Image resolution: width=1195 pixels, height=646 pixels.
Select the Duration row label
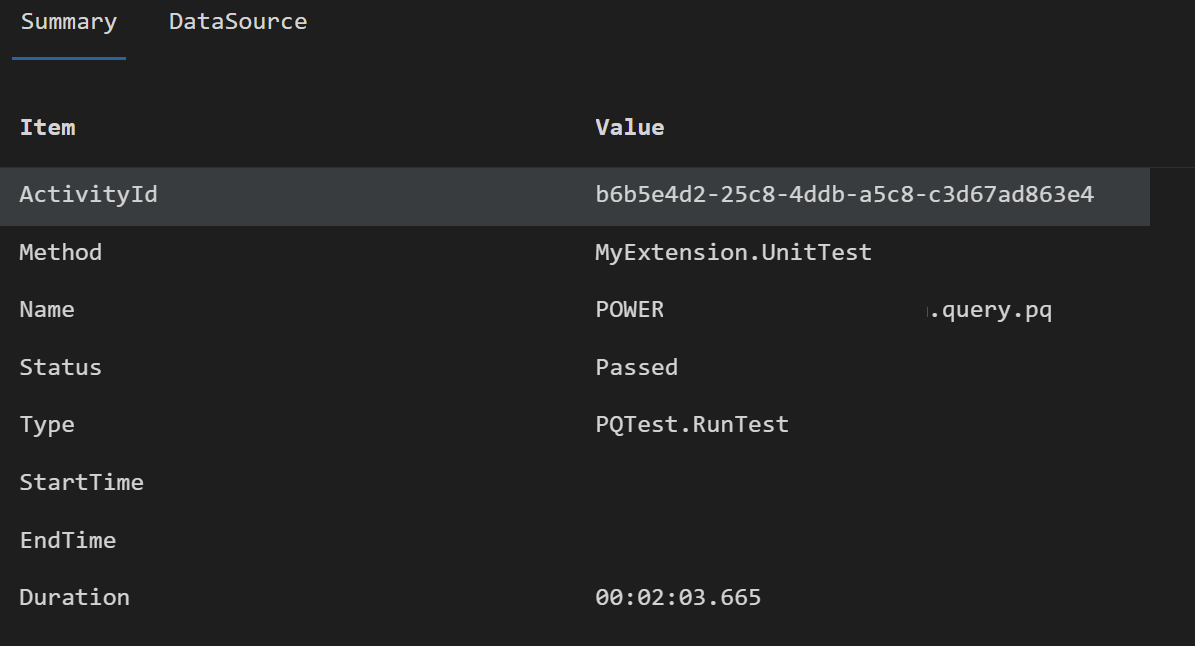coord(74,598)
